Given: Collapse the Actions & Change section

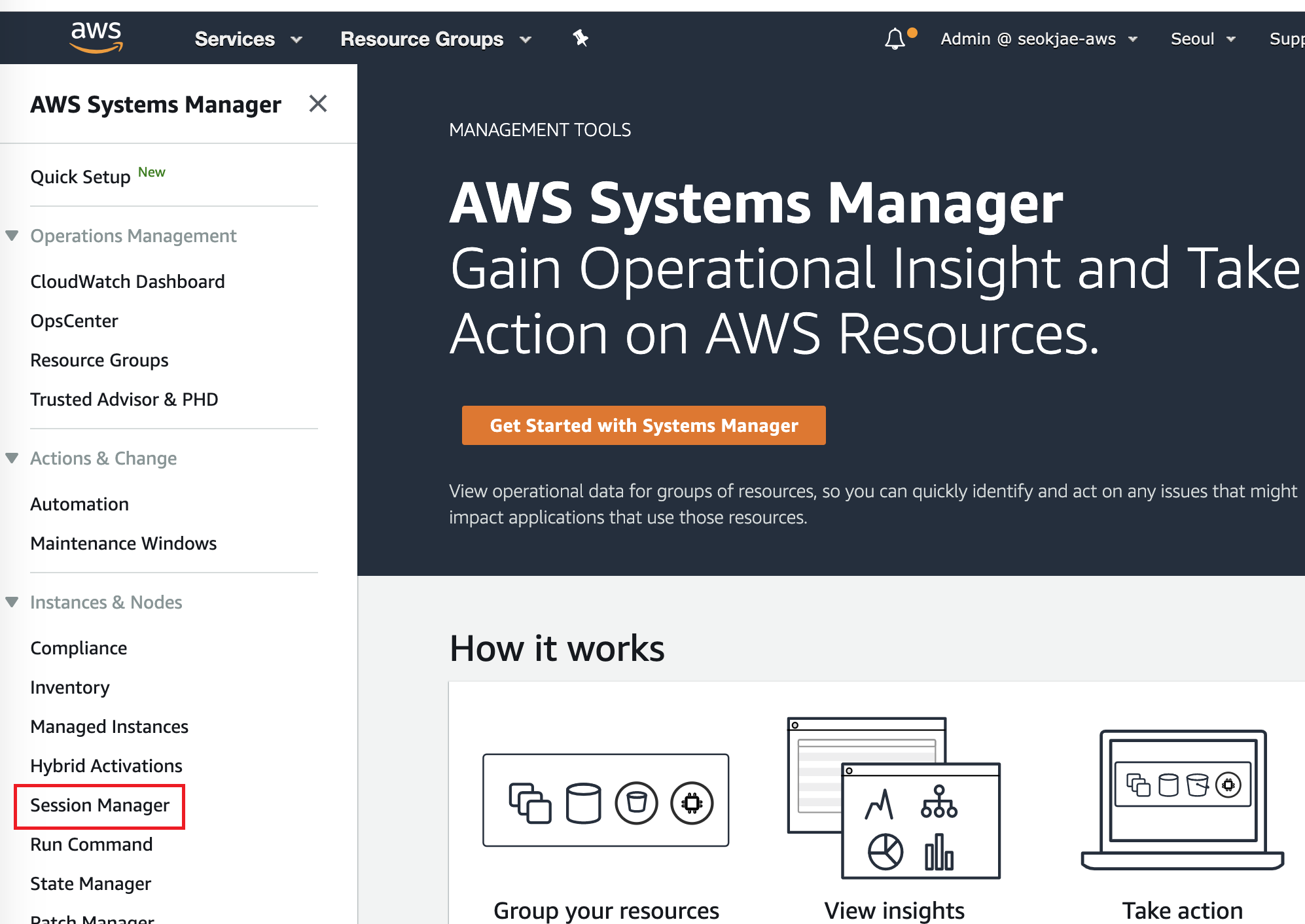Looking at the screenshot, I should tap(12, 458).
